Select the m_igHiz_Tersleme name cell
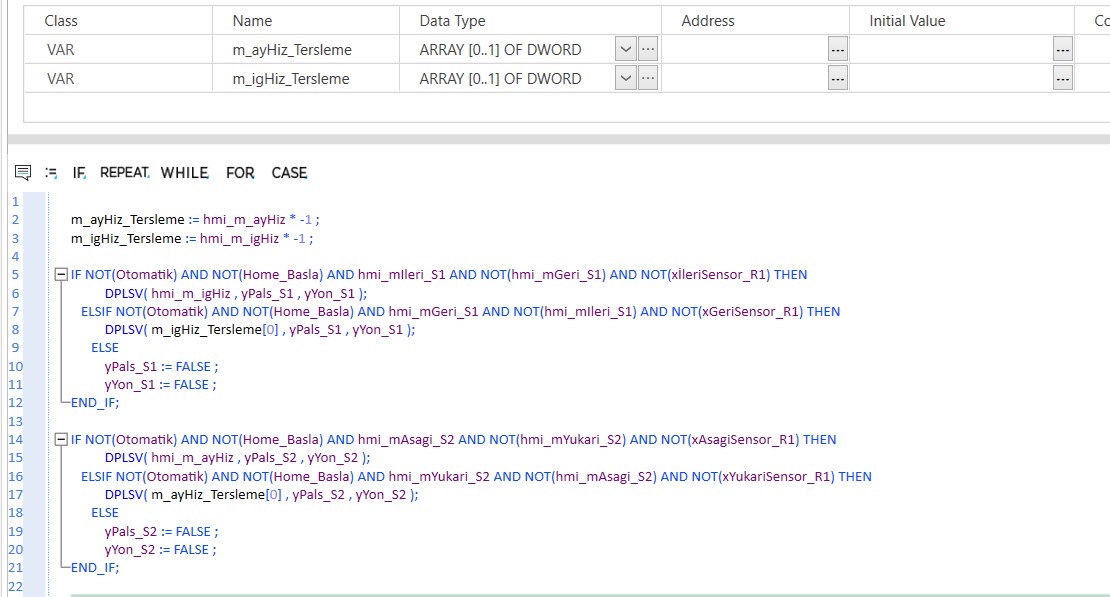 pyautogui.click(x=306, y=78)
